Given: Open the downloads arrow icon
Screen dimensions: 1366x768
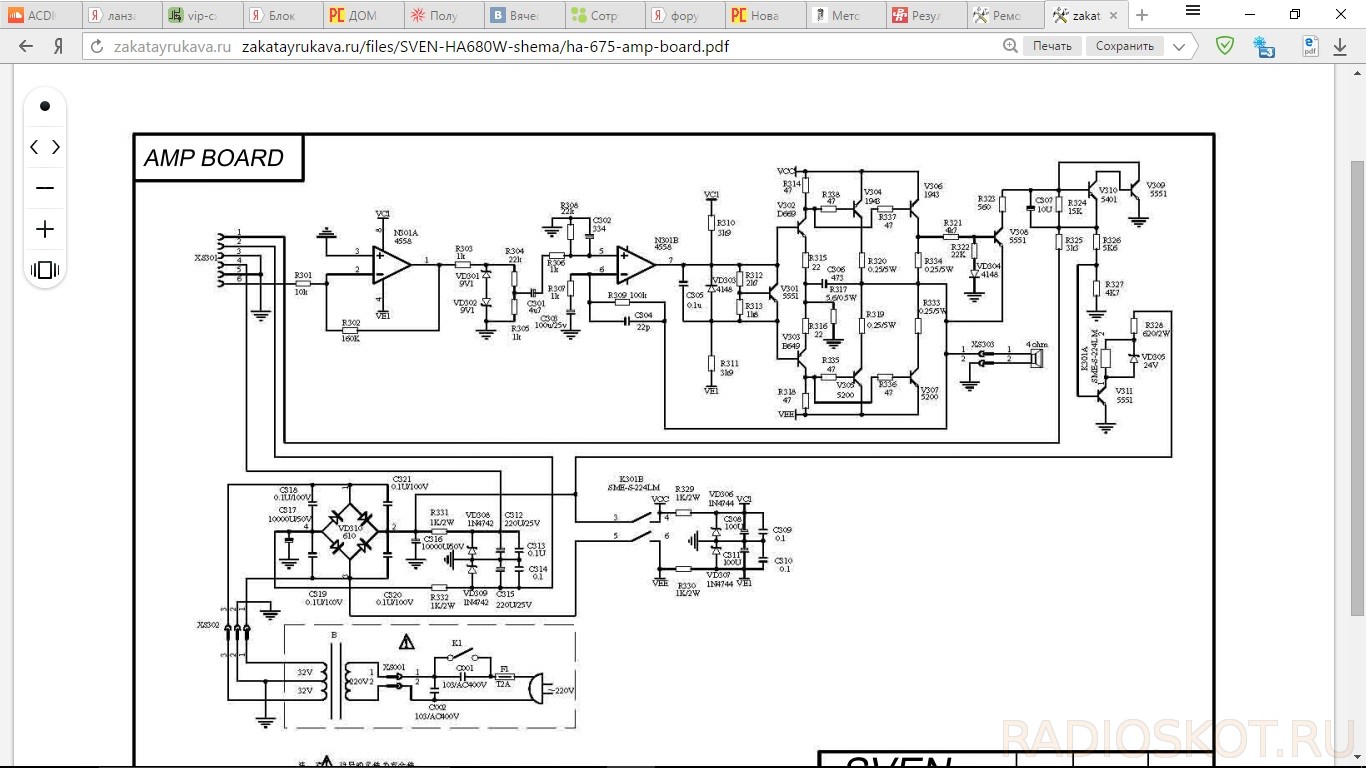Looking at the screenshot, I should [1341, 46].
